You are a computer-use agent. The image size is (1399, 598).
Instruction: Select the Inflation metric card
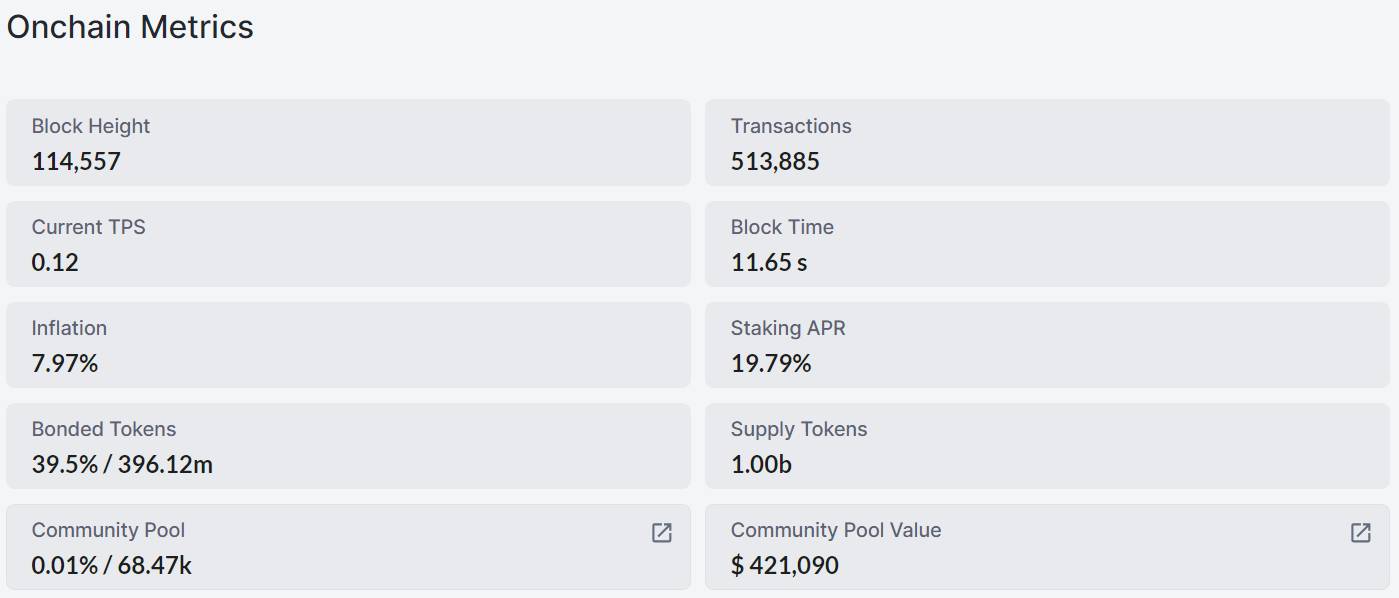[x=348, y=345]
